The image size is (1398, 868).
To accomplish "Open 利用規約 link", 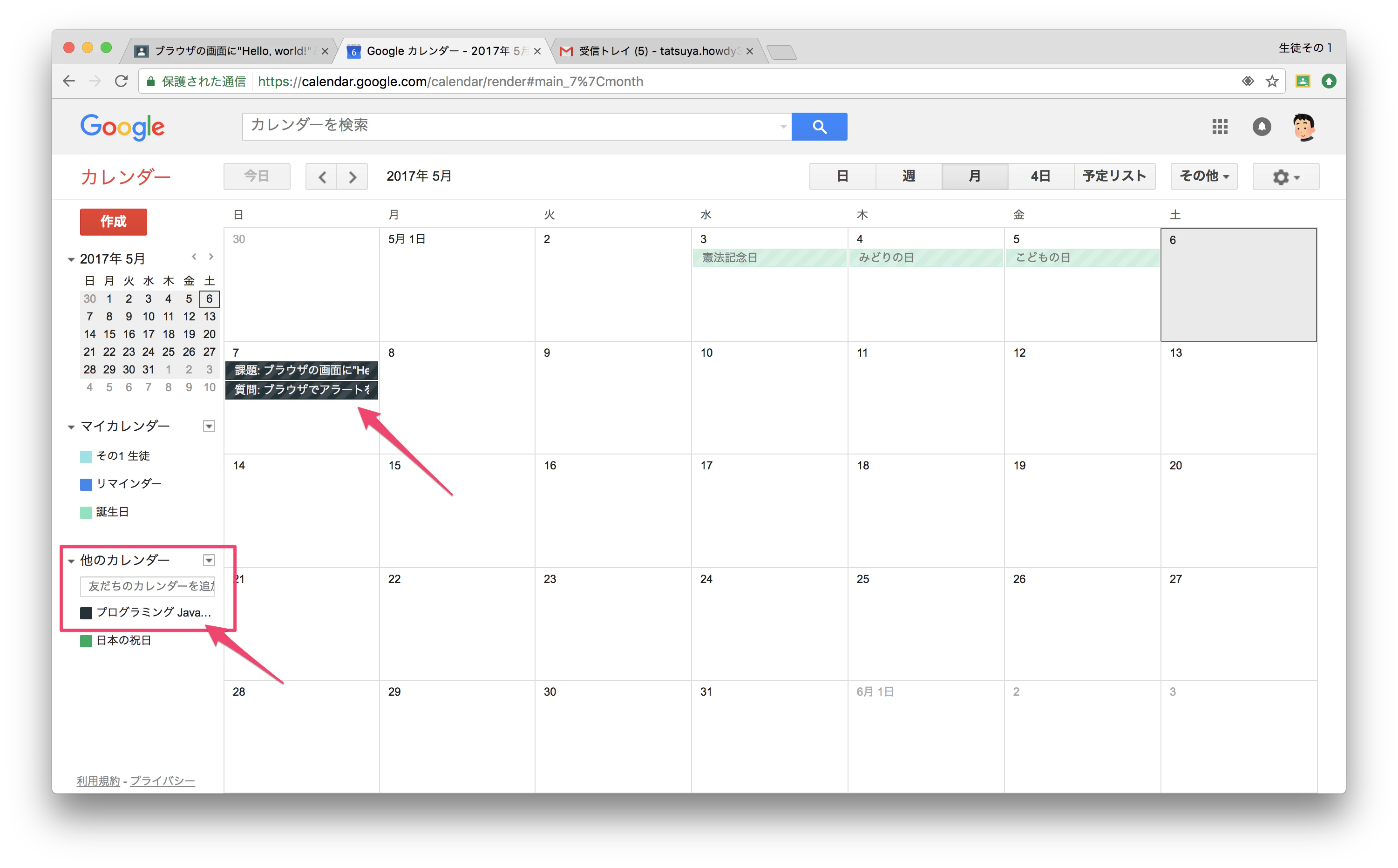I will pos(98,781).
